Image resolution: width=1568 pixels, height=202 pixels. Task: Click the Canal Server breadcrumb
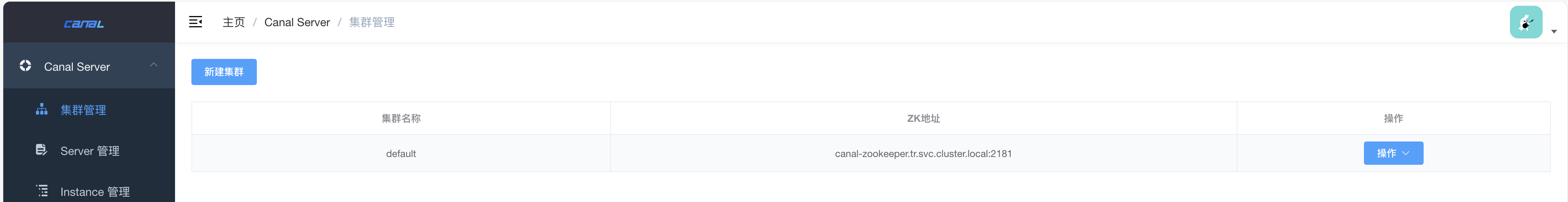point(297,22)
